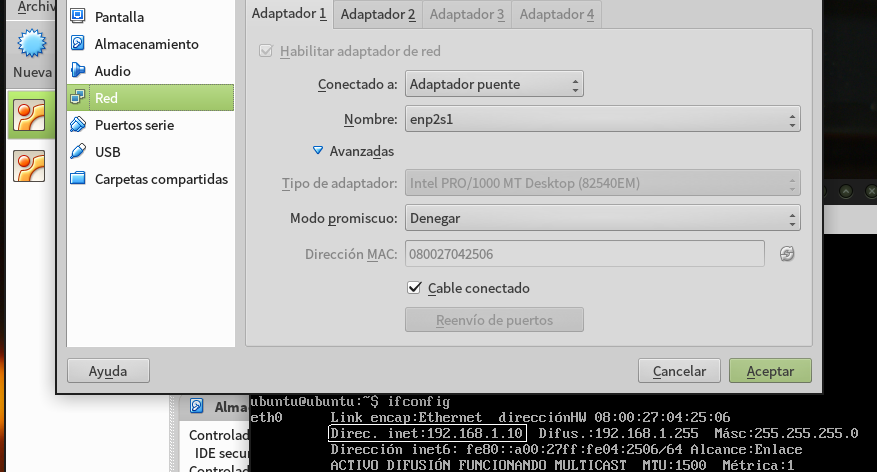Regenerate MAC address with refresh icon
This screenshot has width=877, height=472.
787,254
